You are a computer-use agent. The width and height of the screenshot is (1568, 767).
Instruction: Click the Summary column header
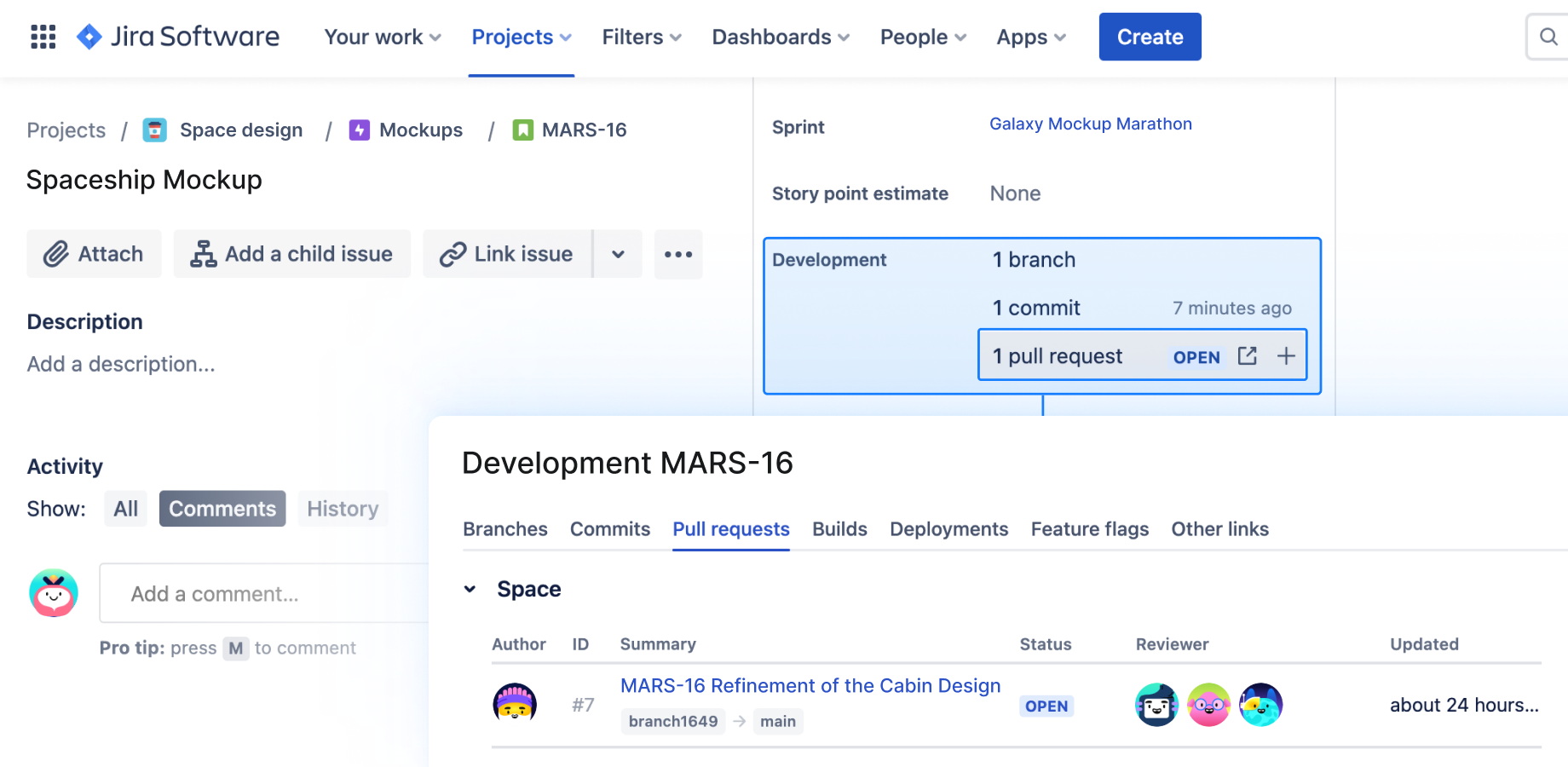[x=658, y=644]
